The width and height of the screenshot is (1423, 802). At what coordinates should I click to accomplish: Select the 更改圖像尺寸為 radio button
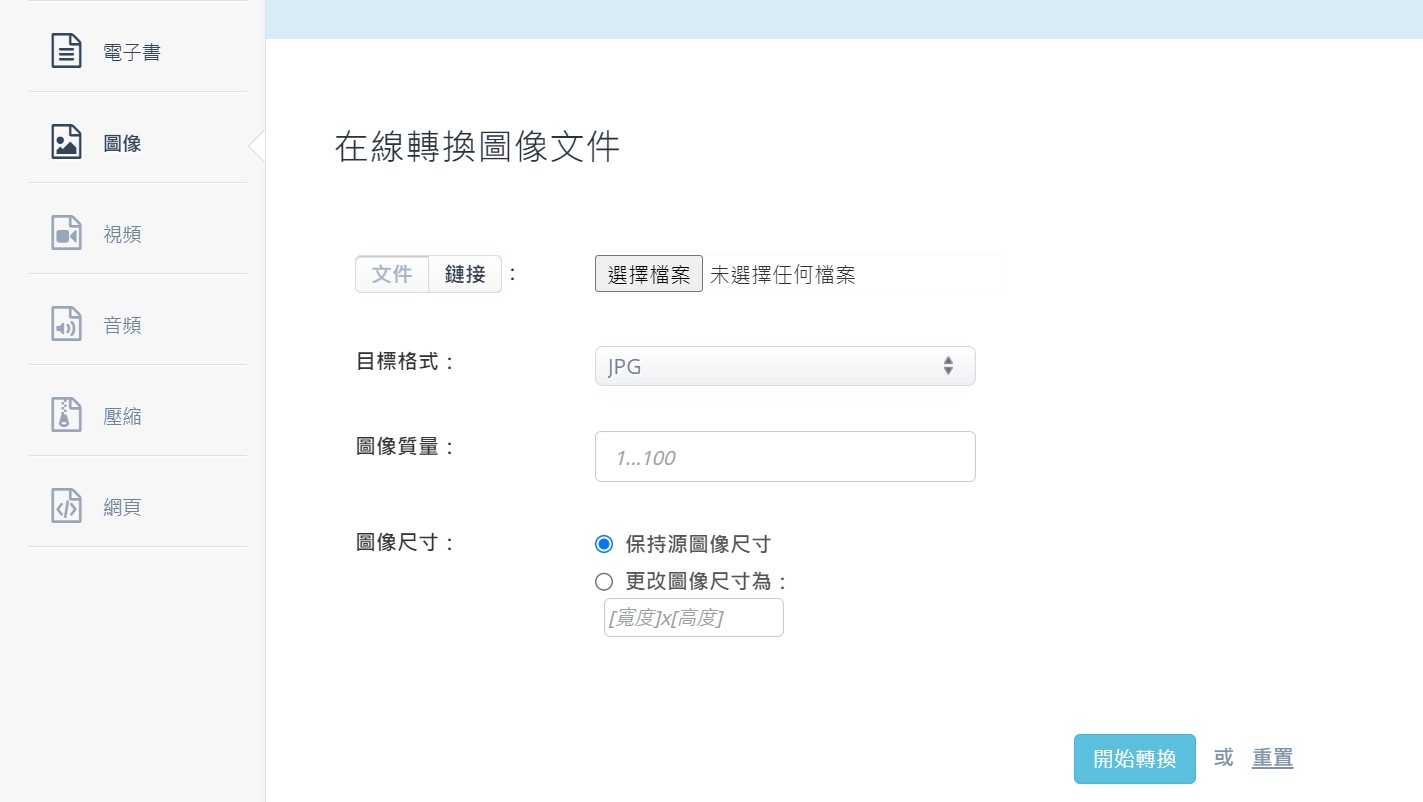pyautogui.click(x=604, y=582)
